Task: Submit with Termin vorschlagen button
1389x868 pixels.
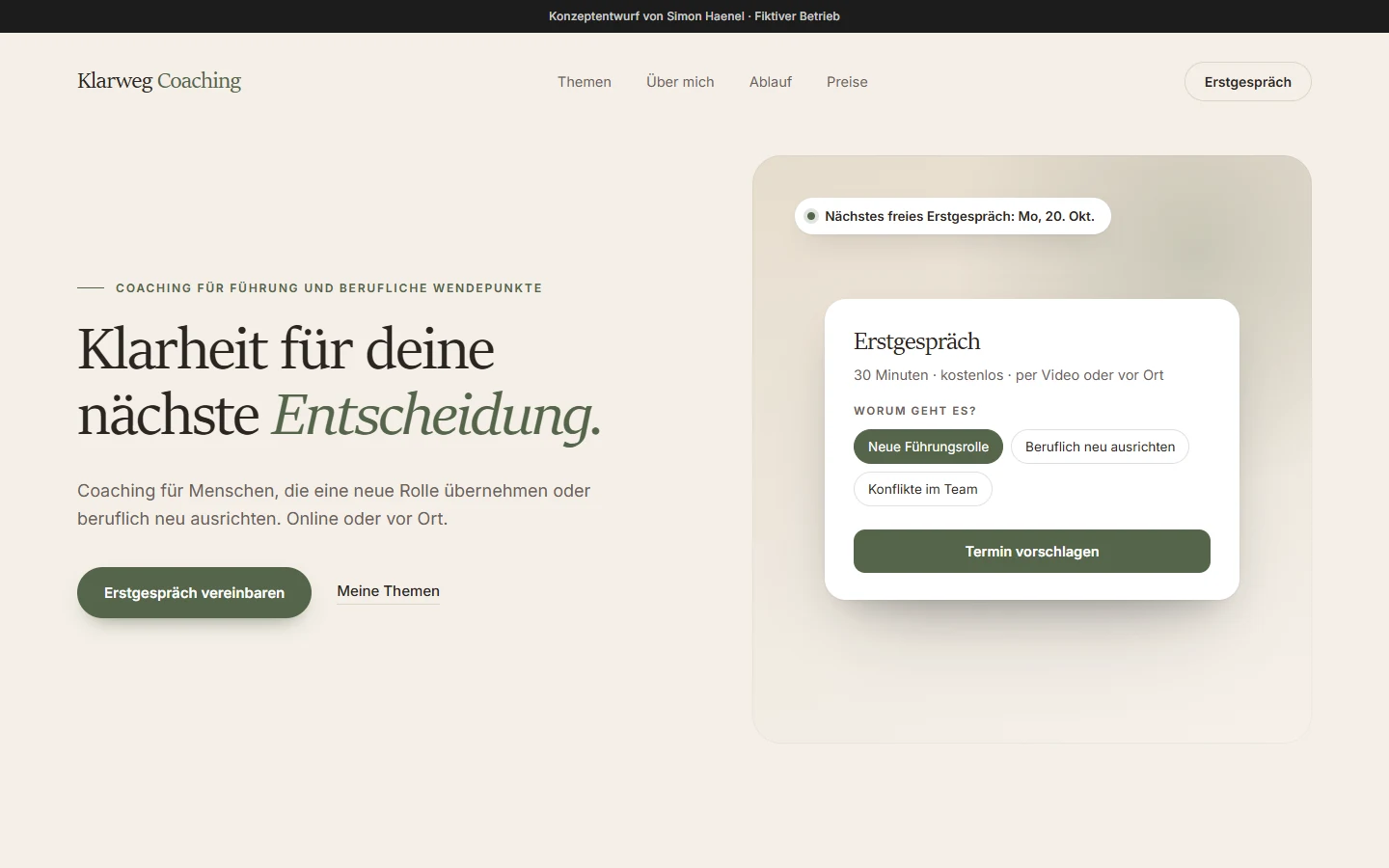Action: coord(1031,552)
